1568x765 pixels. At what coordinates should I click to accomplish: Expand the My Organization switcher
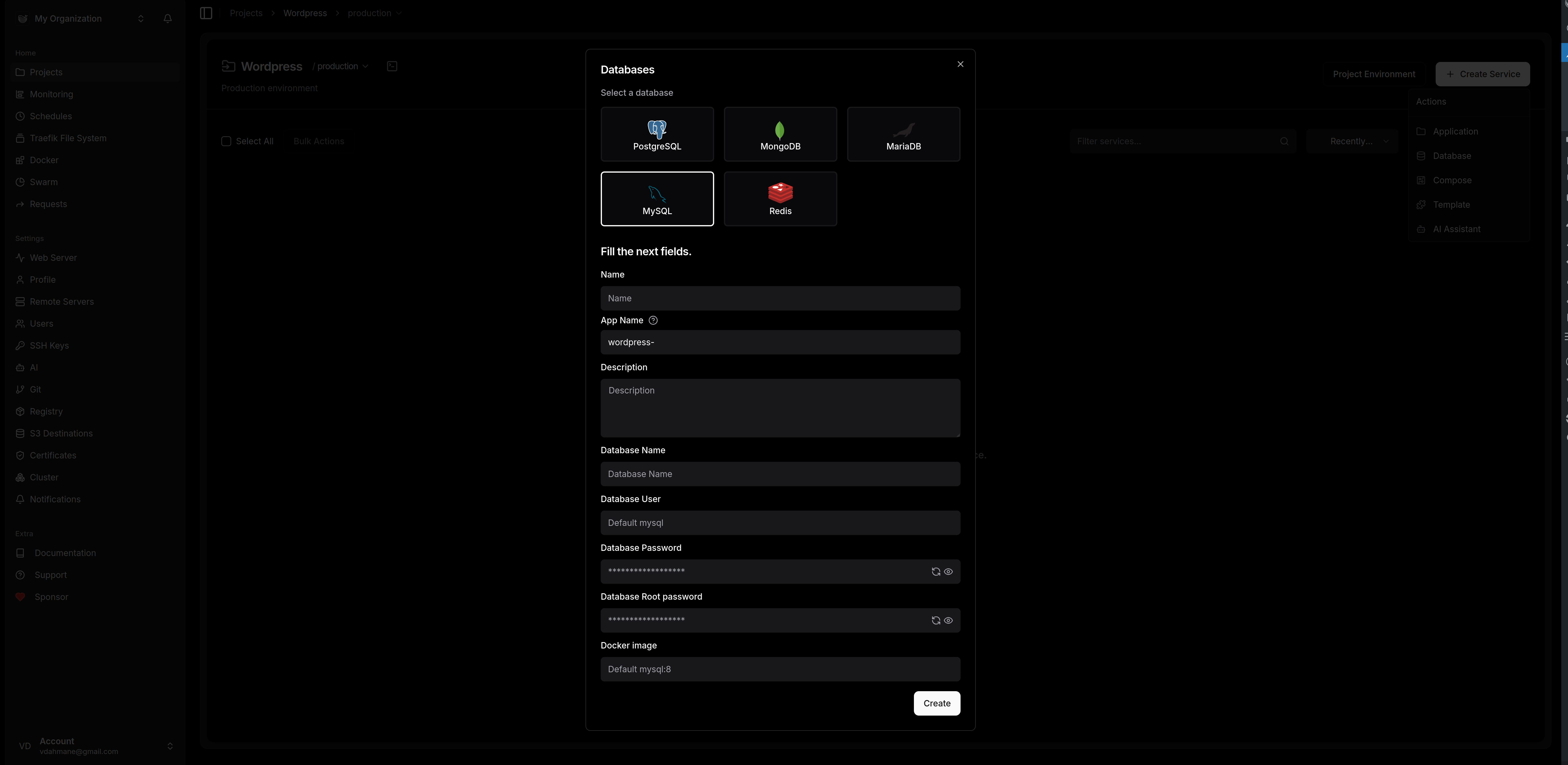pyautogui.click(x=141, y=19)
